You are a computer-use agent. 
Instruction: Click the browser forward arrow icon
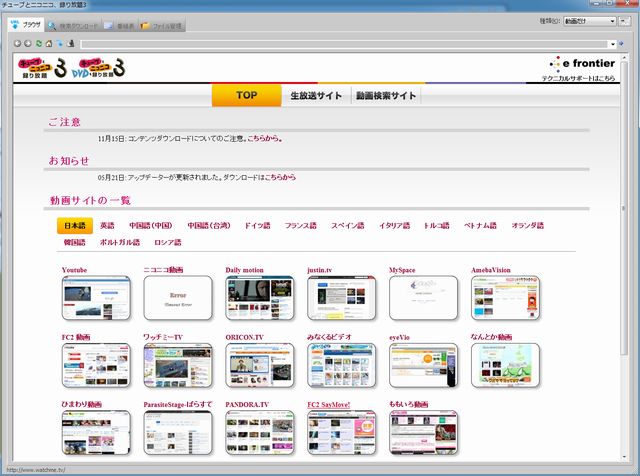click(28, 43)
